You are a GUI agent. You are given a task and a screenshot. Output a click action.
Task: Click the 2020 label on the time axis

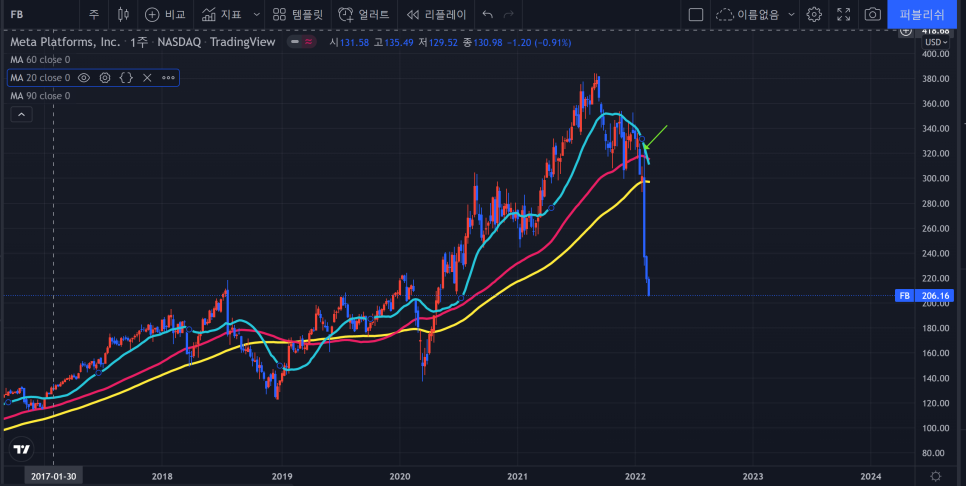(x=399, y=476)
